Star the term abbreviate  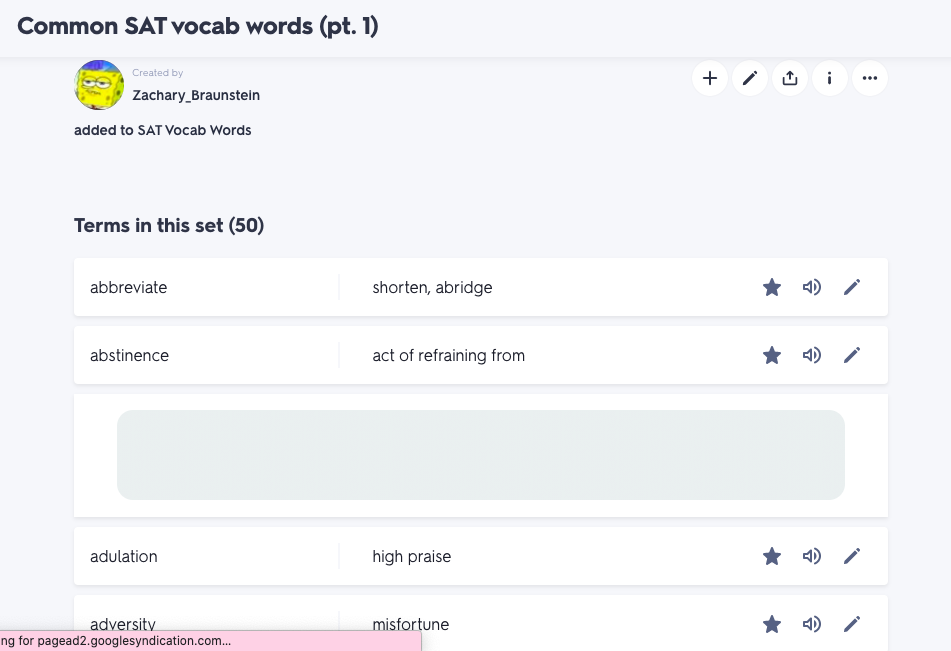pyautogui.click(x=772, y=288)
